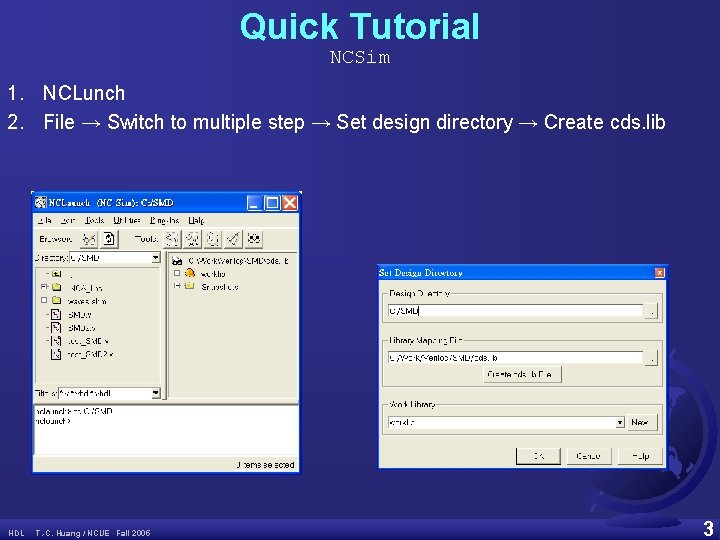Screen dimensions: 720x540
Task: Open the Directory dropdown in NCLaunch
Action: pyautogui.click(x=156, y=258)
